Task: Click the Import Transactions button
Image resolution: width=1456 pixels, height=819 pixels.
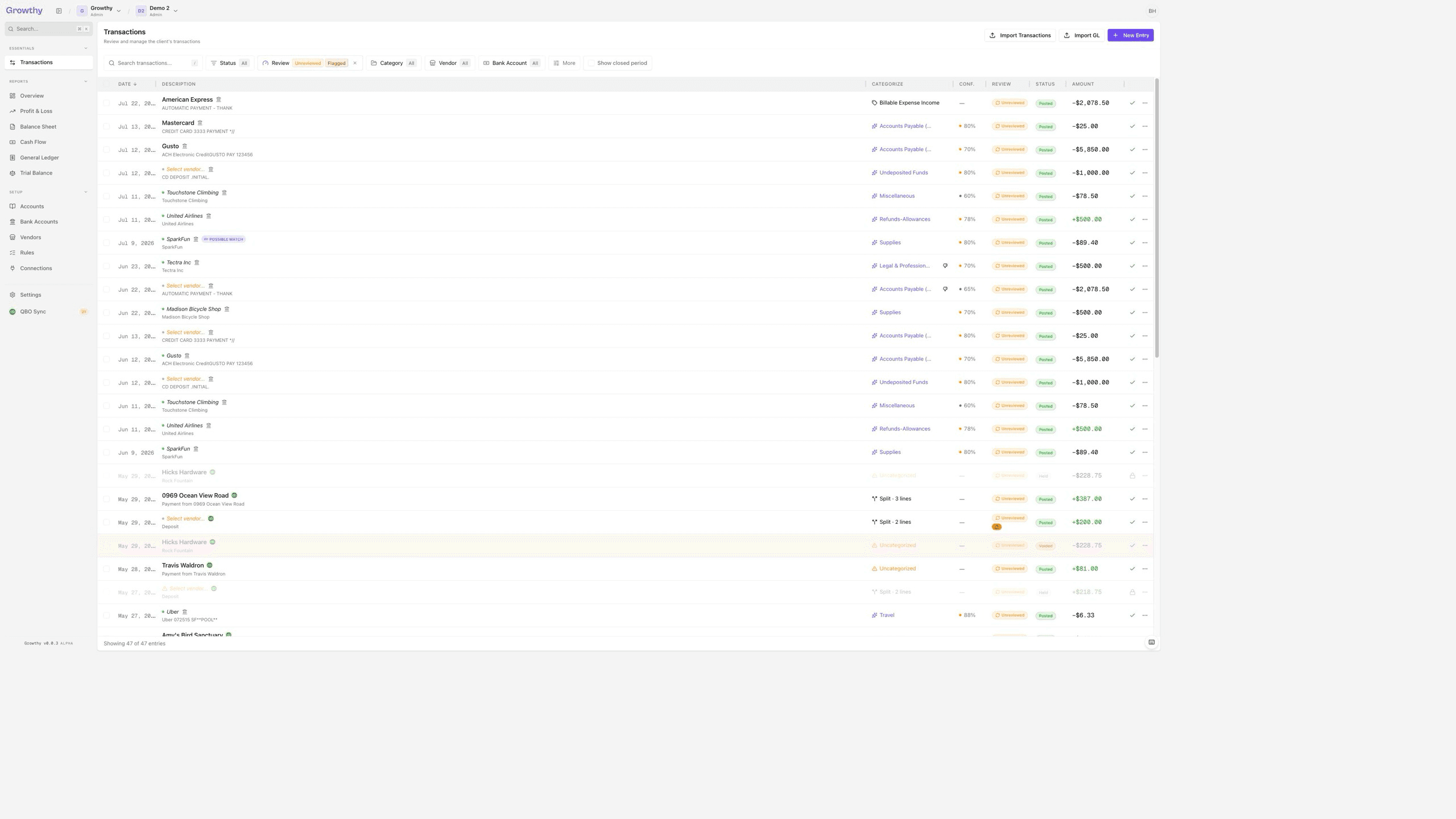Action: [x=1020, y=35]
